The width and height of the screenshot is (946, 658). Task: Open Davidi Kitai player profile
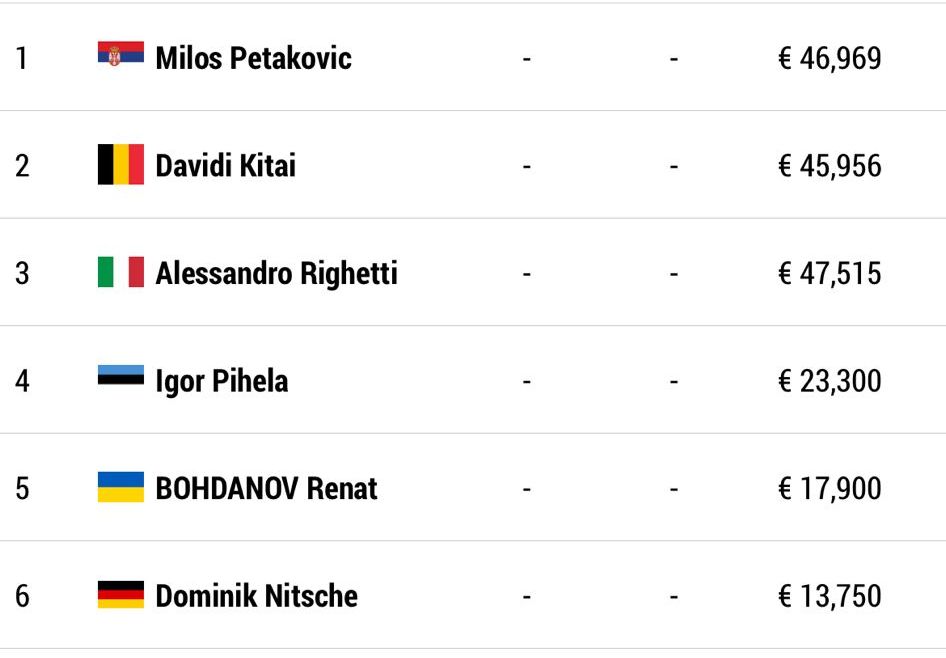[226, 166]
